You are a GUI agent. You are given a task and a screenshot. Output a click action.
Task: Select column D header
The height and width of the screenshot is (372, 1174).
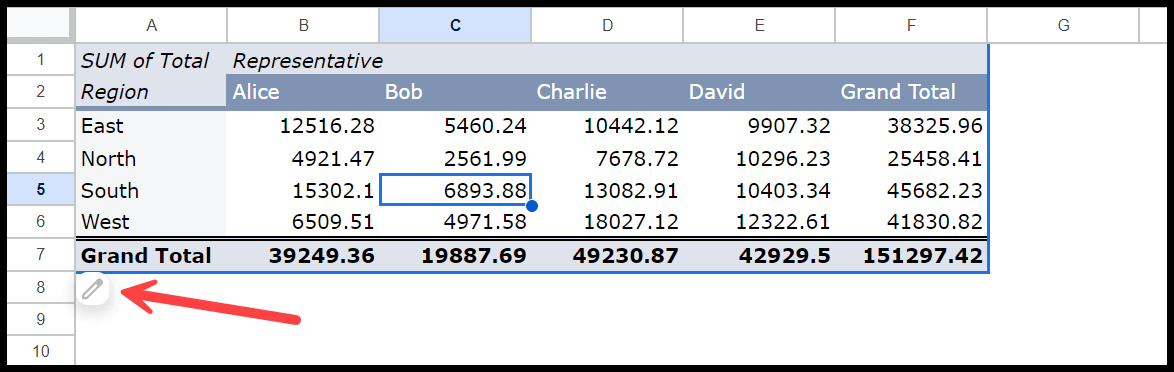(607, 26)
